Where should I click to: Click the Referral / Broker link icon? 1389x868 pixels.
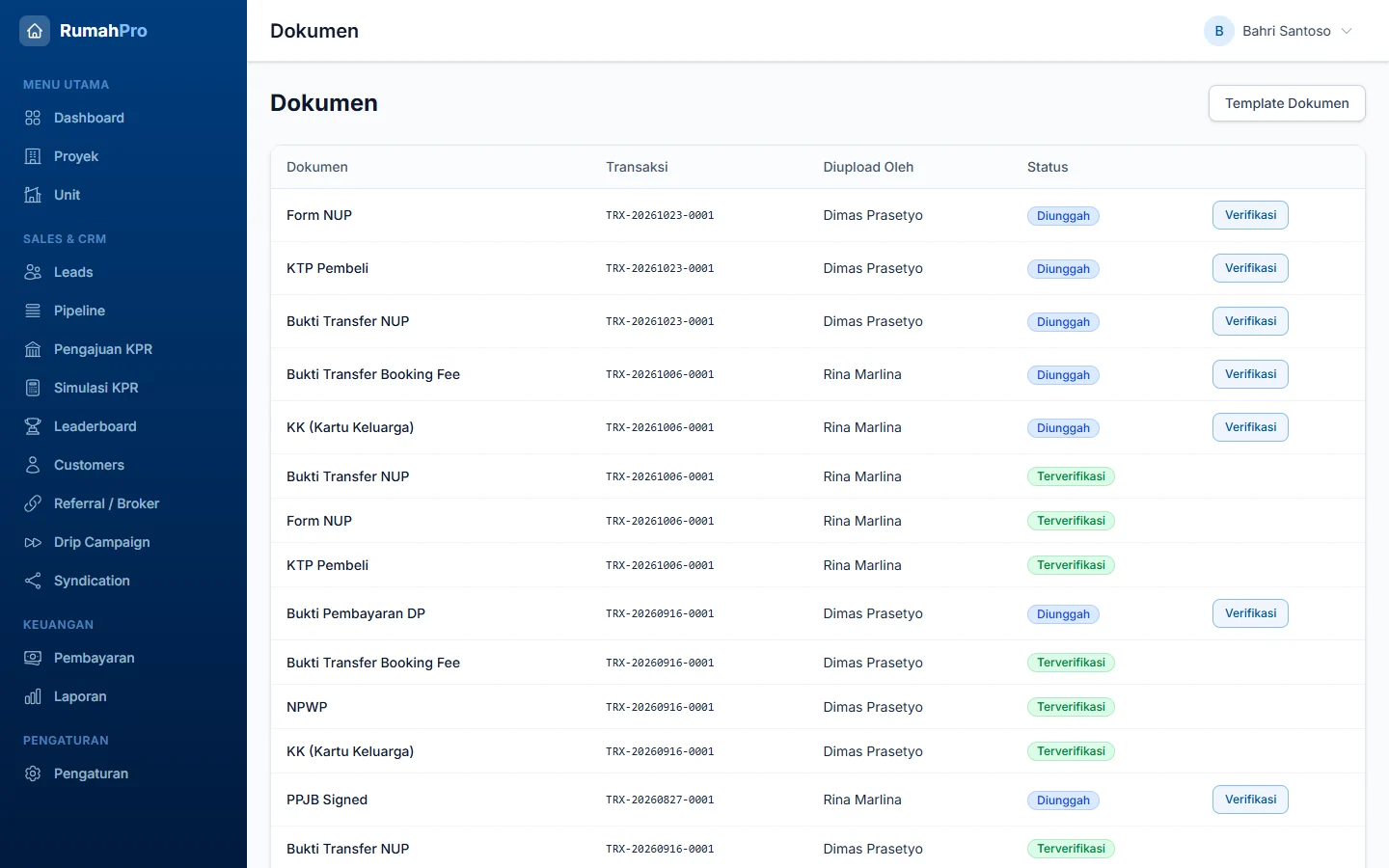pyautogui.click(x=33, y=503)
